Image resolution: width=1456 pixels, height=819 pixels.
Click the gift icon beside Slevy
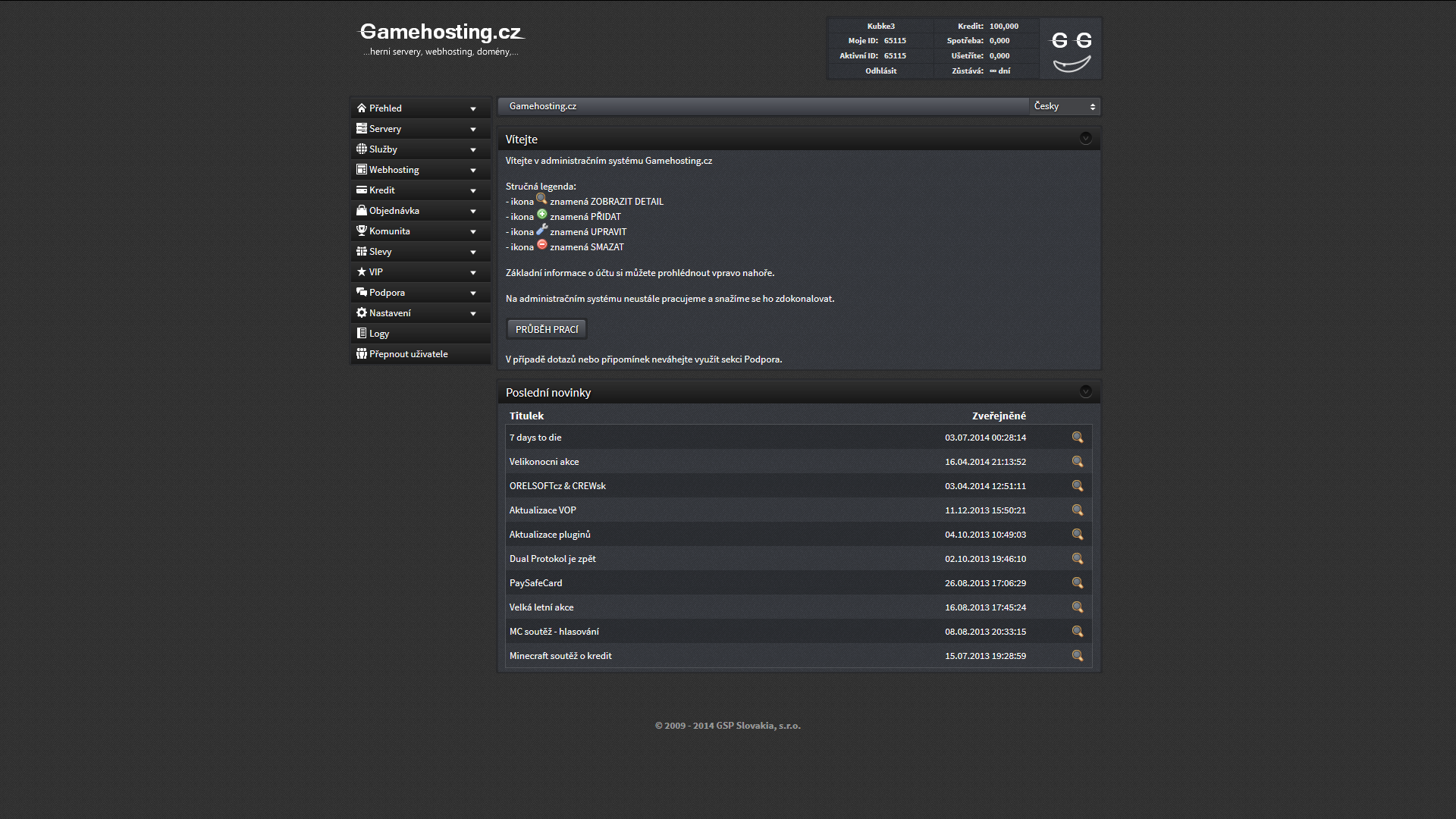(x=362, y=251)
